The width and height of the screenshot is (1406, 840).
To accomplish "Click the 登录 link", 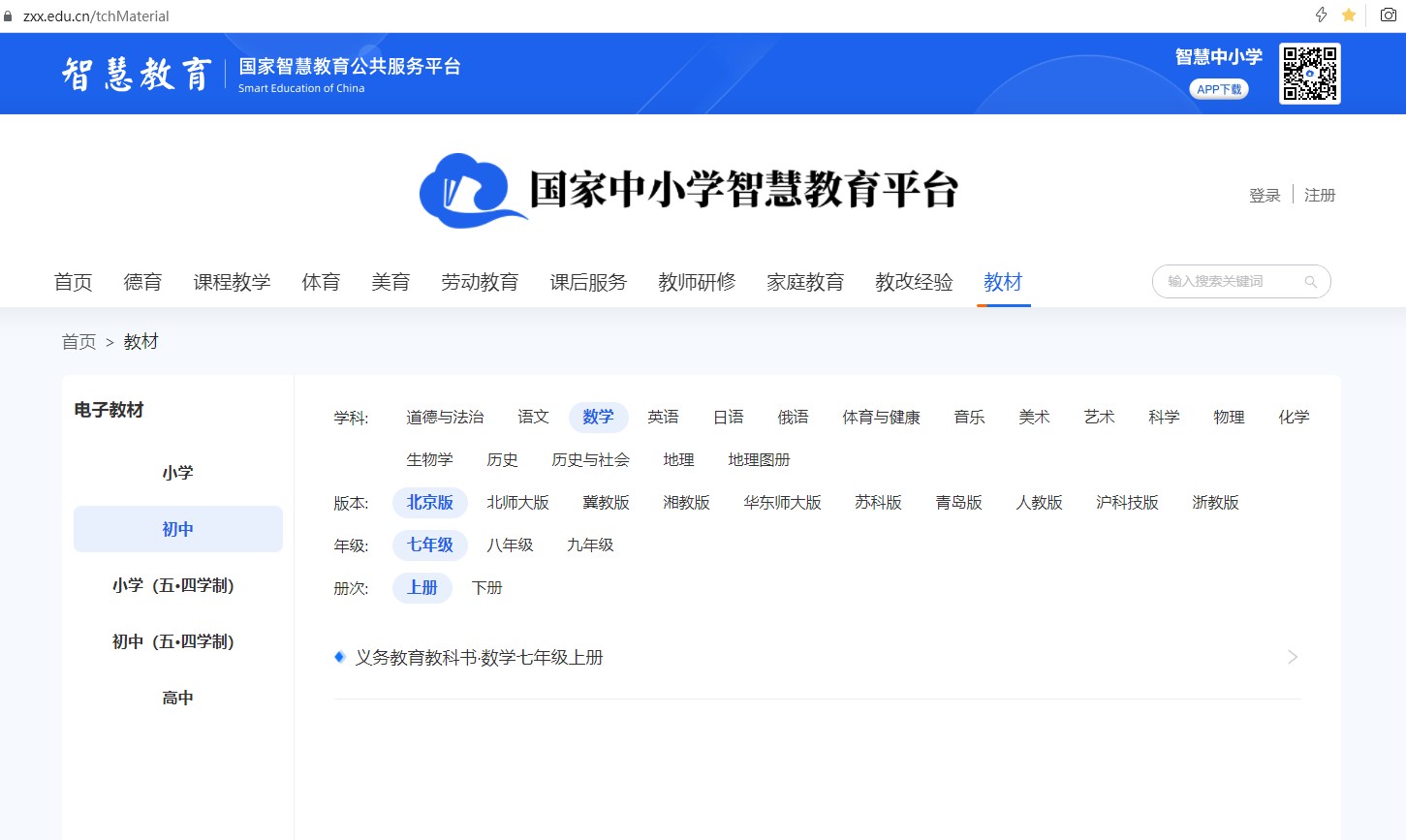I will (x=1265, y=195).
